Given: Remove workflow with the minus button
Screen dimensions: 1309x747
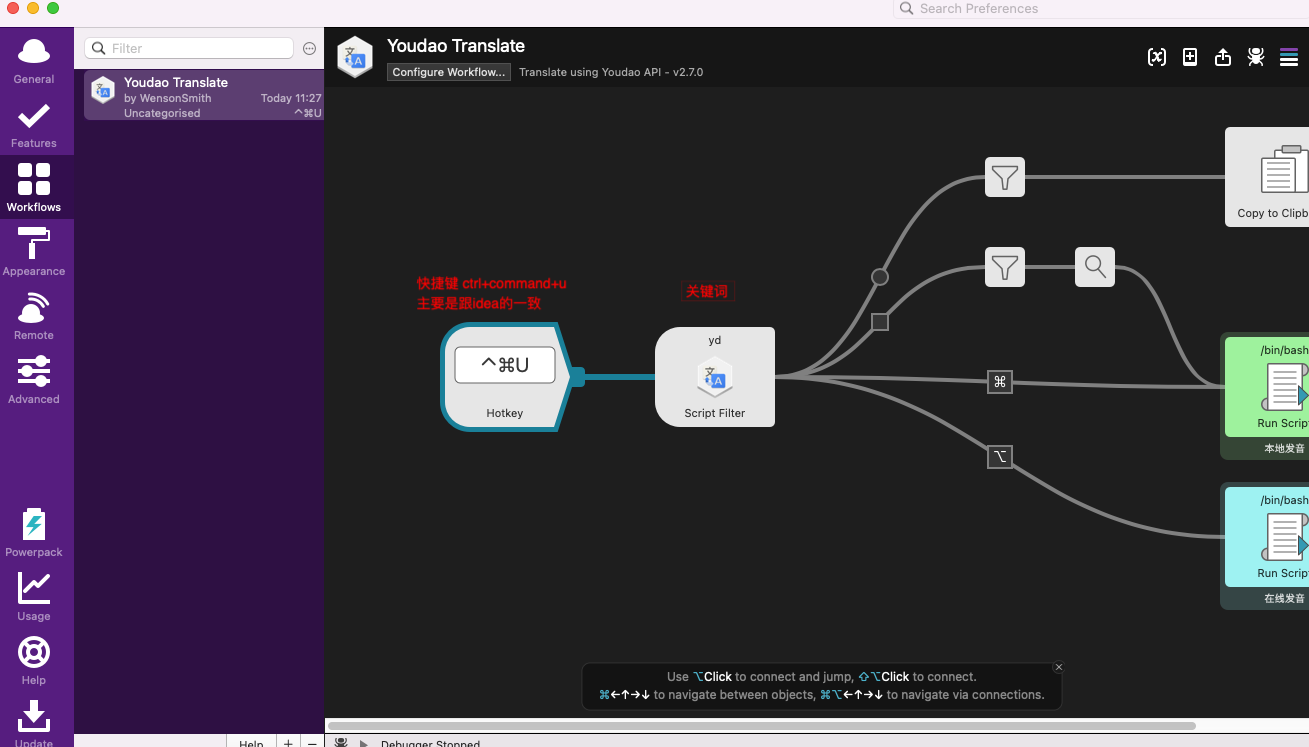Looking at the screenshot, I should 312,743.
